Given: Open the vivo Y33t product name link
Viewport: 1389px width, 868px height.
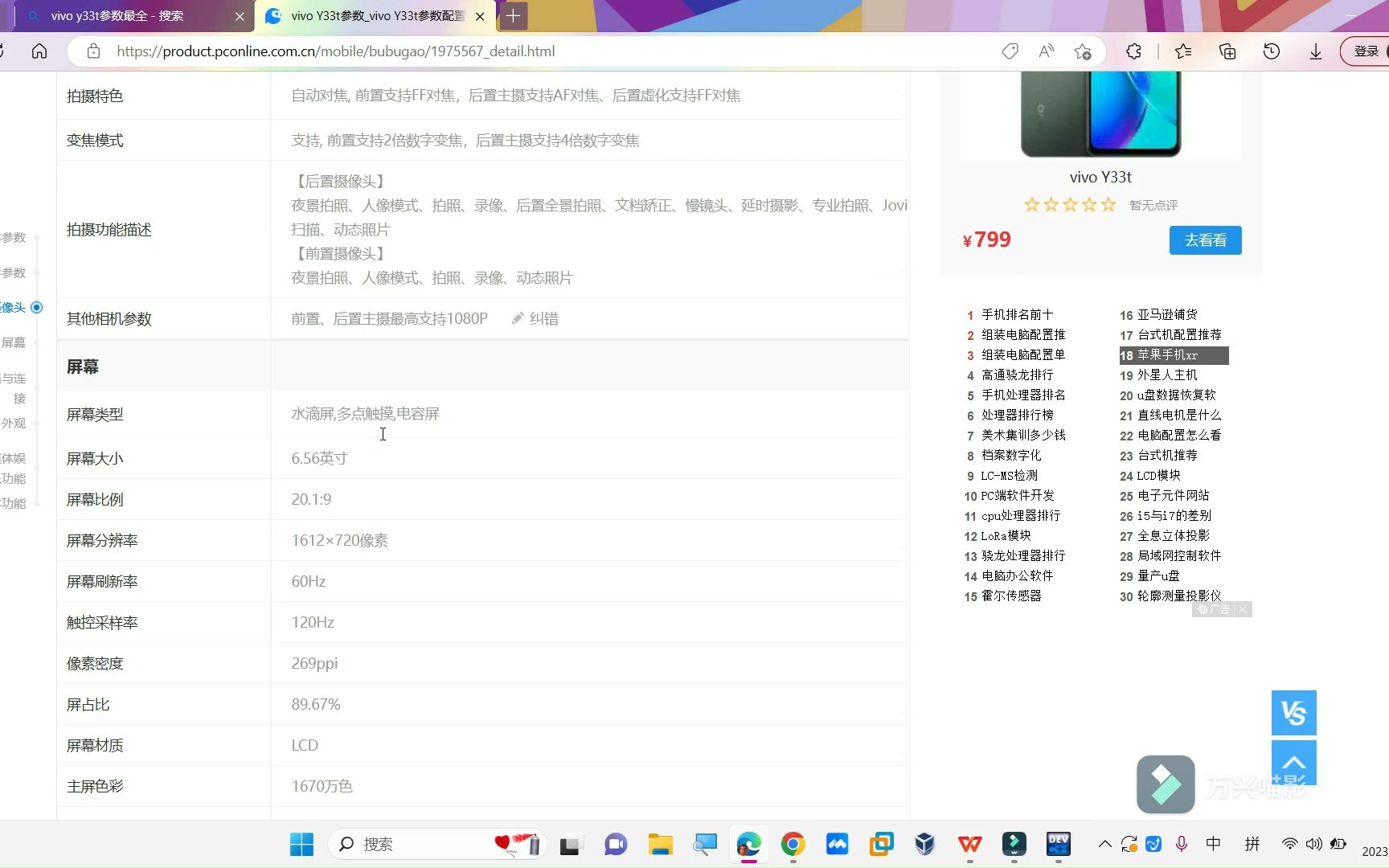Looking at the screenshot, I should pyautogui.click(x=1100, y=177).
